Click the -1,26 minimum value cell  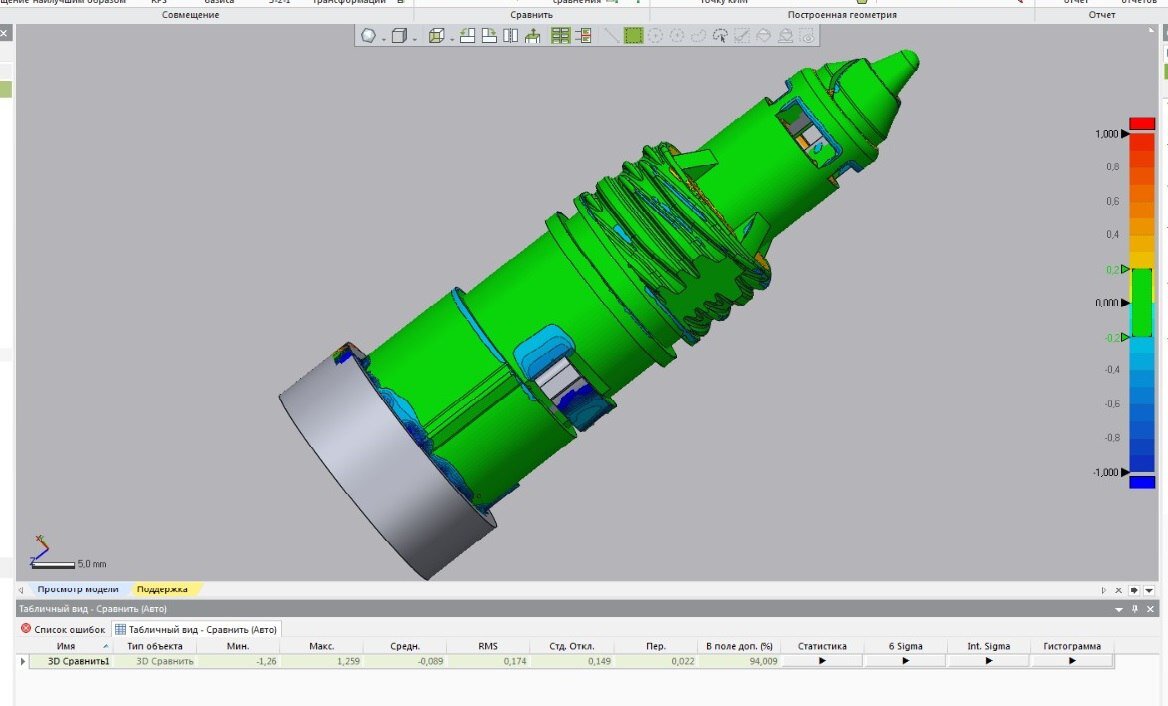pyautogui.click(x=238, y=661)
